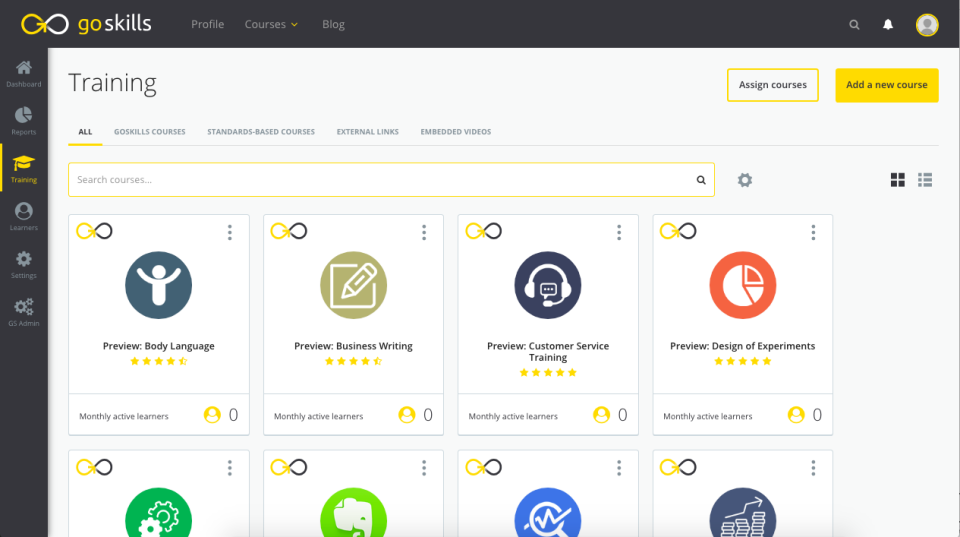
Task: Open Reports pie chart icon in sidebar
Action: tap(24, 115)
